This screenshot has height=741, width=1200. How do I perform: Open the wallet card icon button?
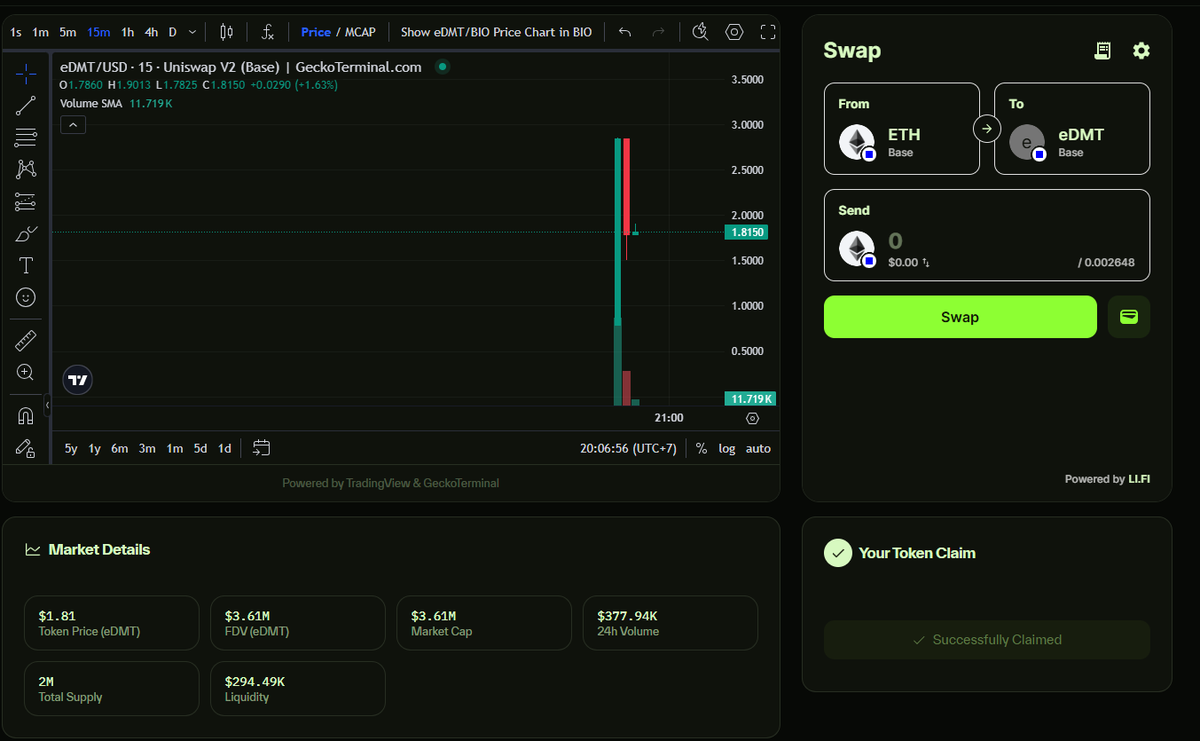tap(1129, 317)
